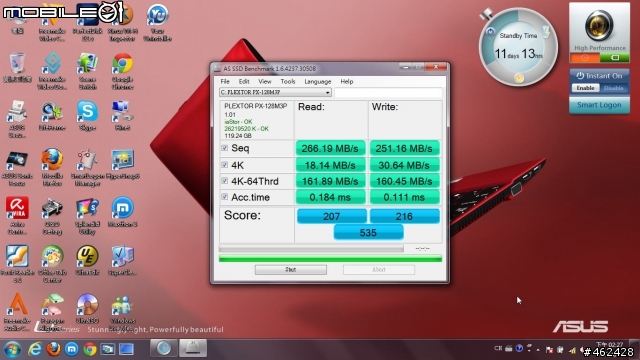
Task: Click the empty field beside drive dropdown
Action: (388, 93)
